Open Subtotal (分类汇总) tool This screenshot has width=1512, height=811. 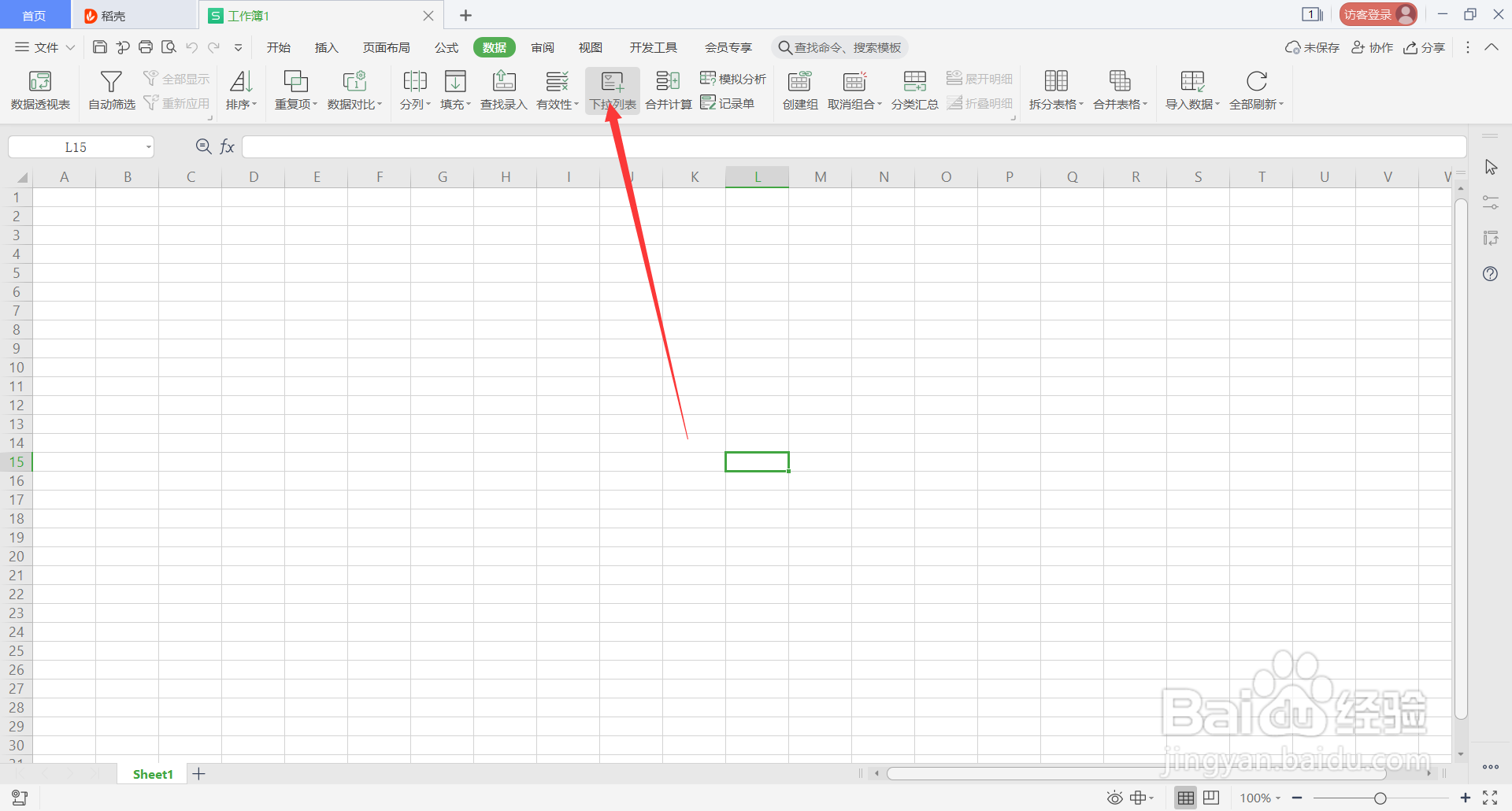click(x=915, y=90)
